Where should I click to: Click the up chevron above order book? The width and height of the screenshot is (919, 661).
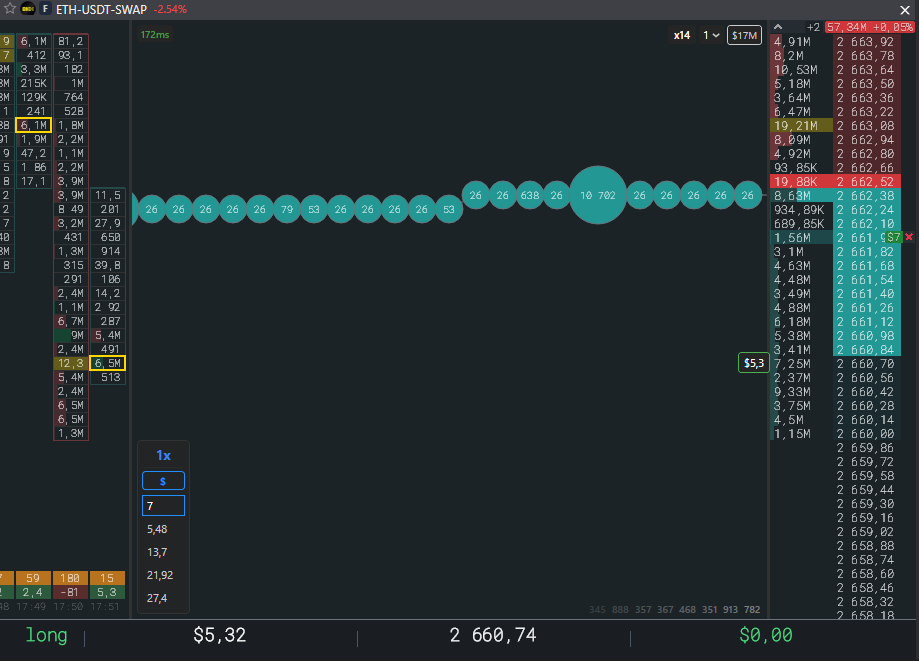tap(778, 27)
